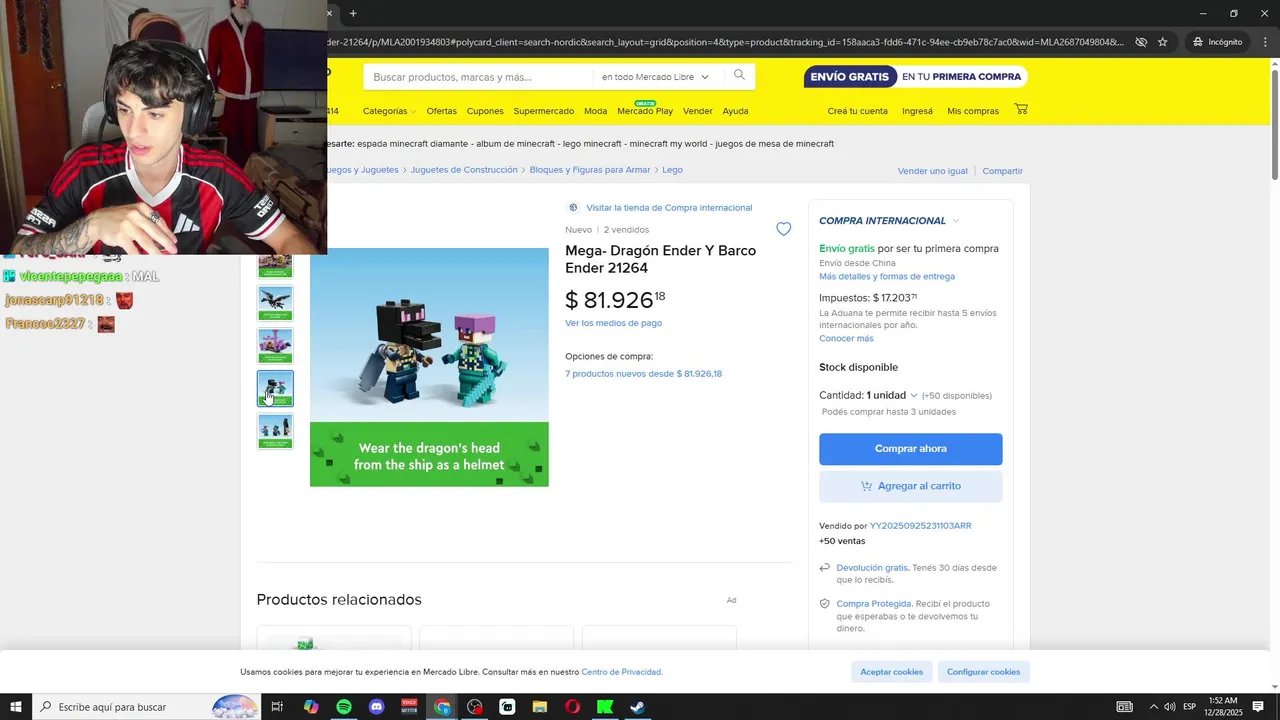
Task: Click Configurar cookies button
Action: click(984, 672)
